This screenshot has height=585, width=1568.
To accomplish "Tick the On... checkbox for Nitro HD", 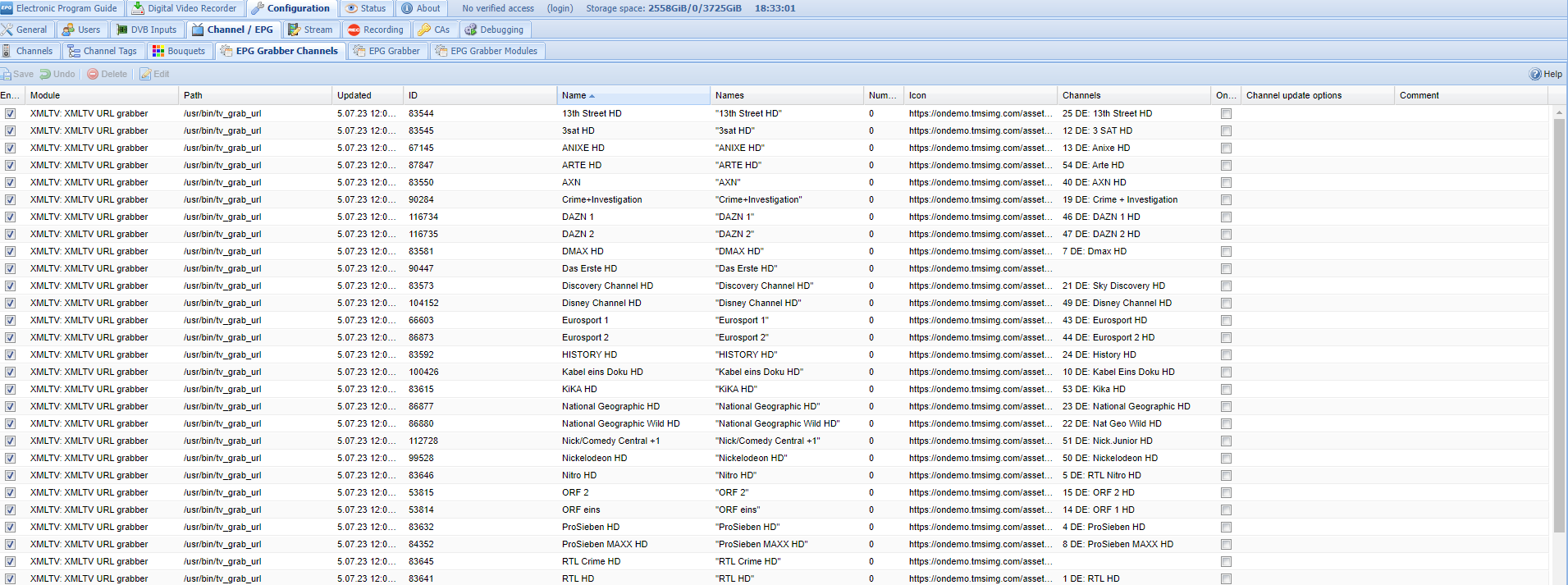I will pos(1226,476).
